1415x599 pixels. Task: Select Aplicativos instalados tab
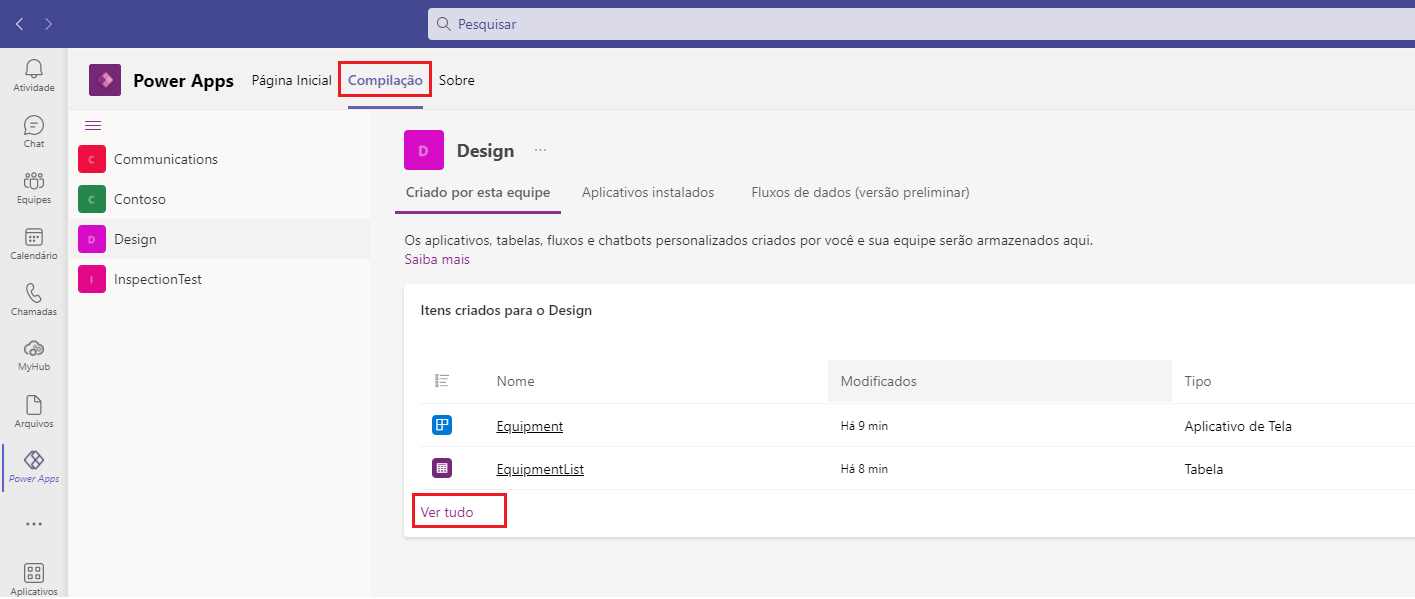coord(648,192)
